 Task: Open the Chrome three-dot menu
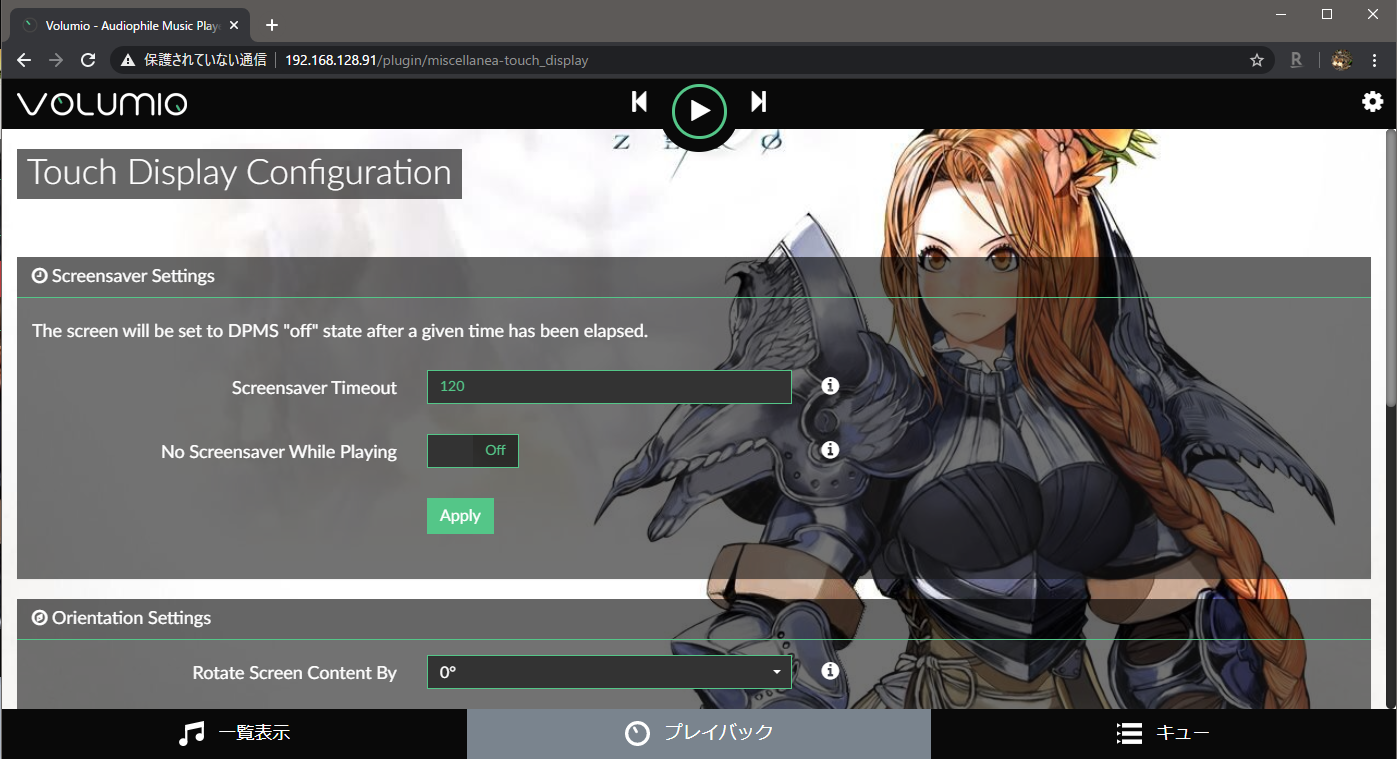pyautogui.click(x=1373, y=60)
